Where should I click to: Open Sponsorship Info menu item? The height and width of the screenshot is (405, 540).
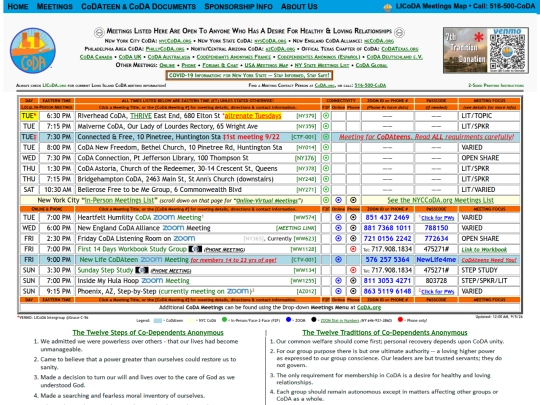tap(238, 7)
